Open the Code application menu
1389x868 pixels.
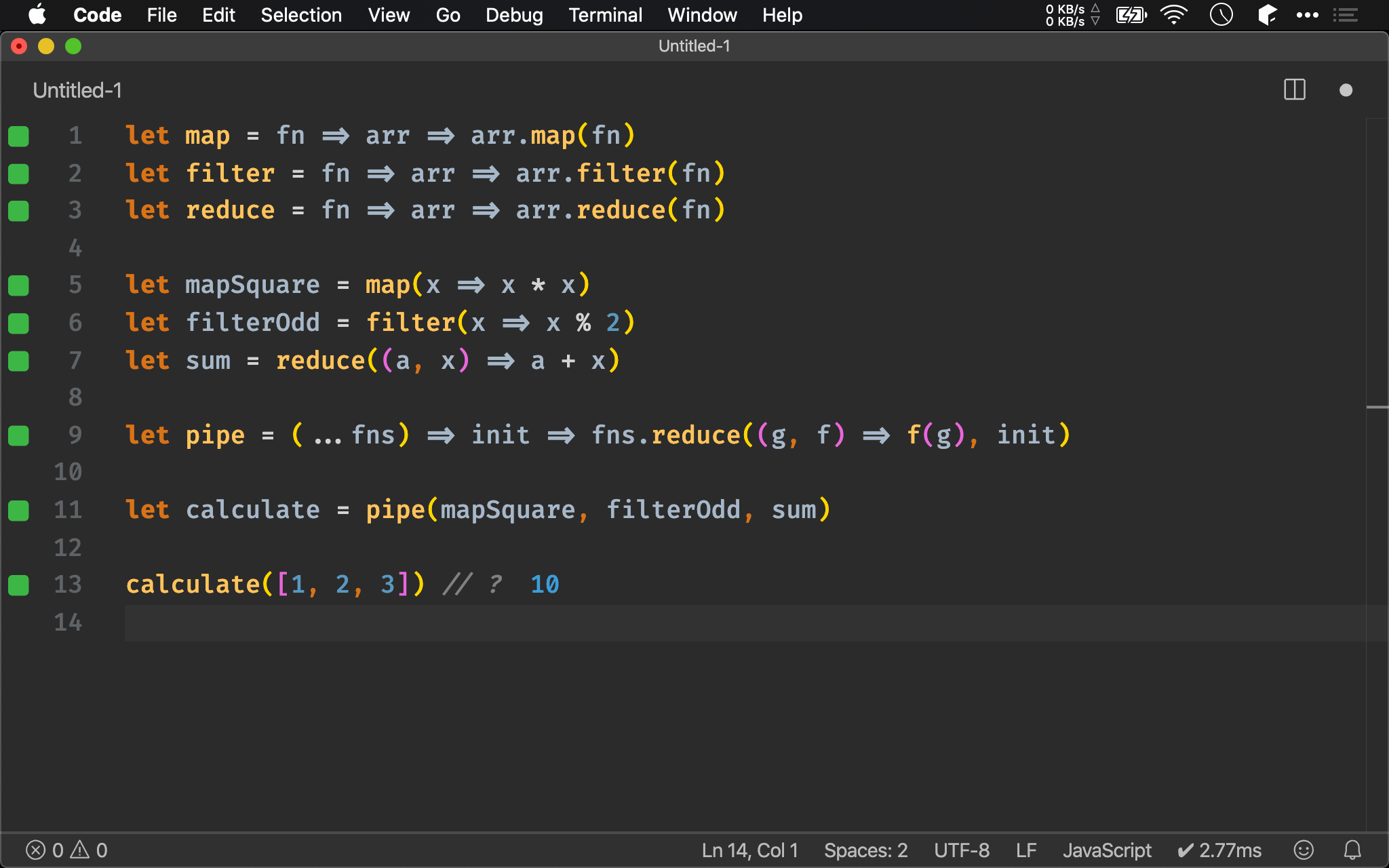pos(97,15)
